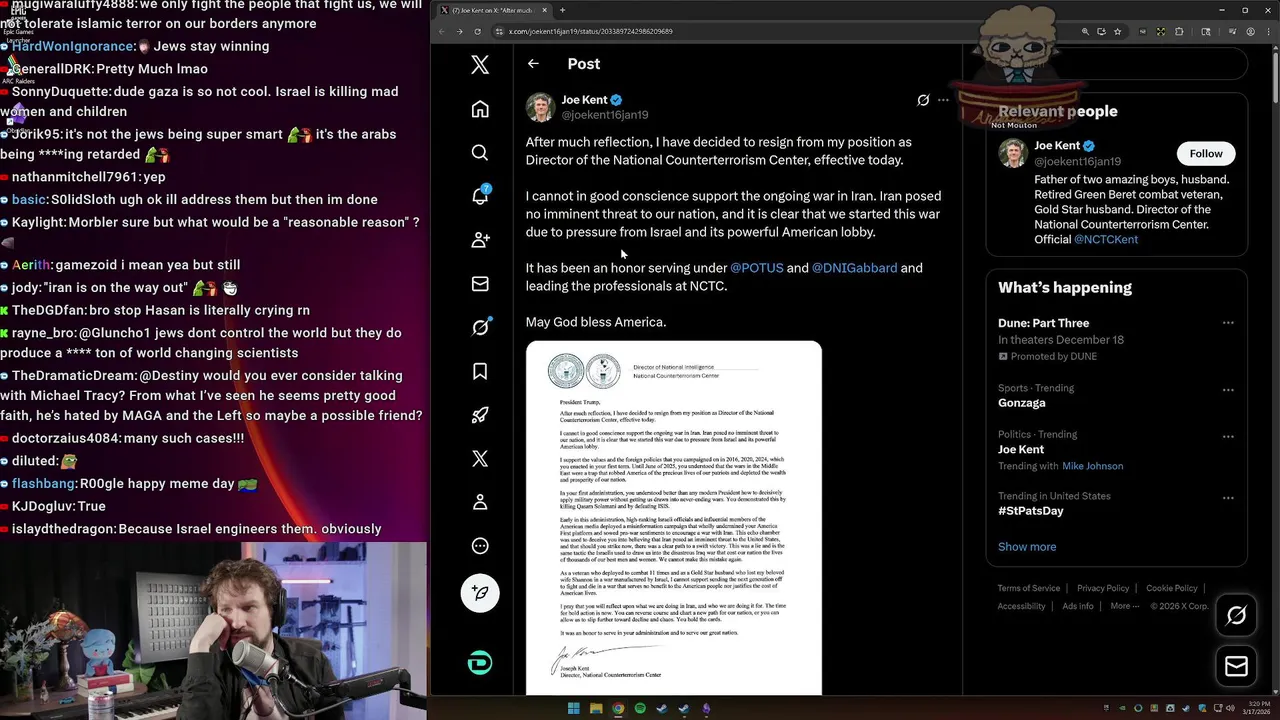
Task: Open the Profile person icon
Action: (x=480, y=502)
